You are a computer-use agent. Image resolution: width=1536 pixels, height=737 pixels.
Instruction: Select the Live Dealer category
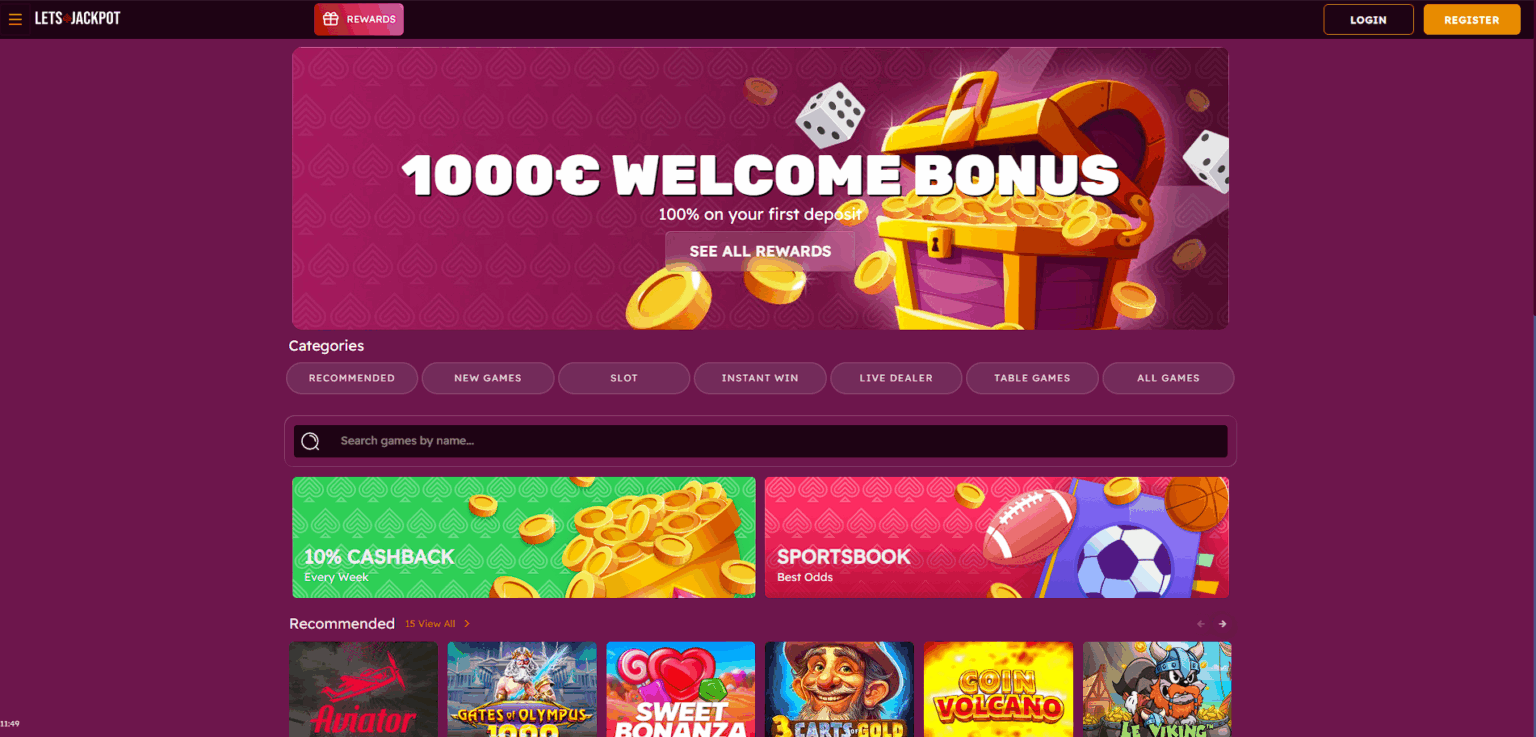point(896,378)
